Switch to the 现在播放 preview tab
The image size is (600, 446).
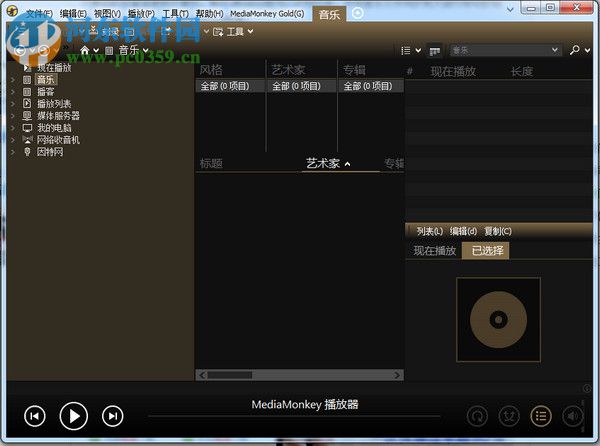pyautogui.click(x=434, y=251)
